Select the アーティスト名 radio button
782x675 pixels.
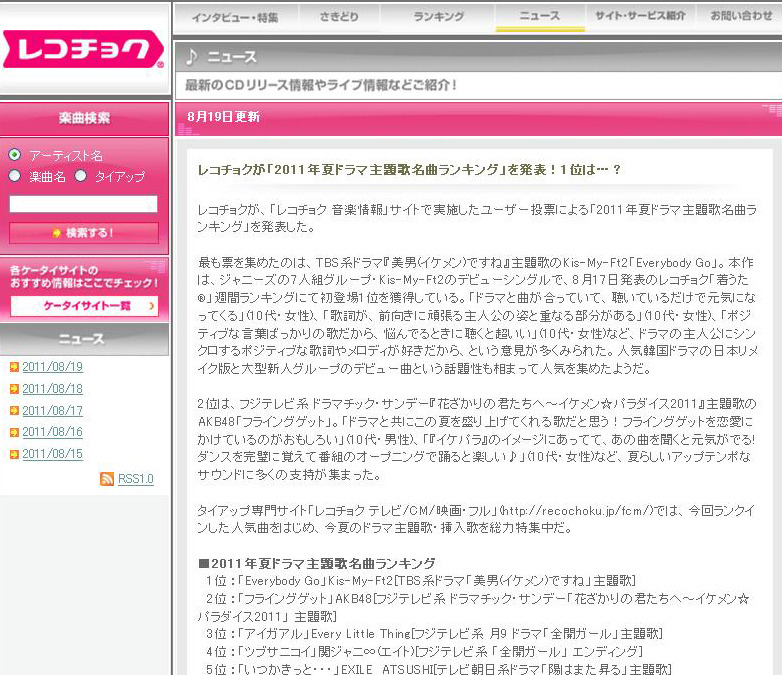(14, 155)
